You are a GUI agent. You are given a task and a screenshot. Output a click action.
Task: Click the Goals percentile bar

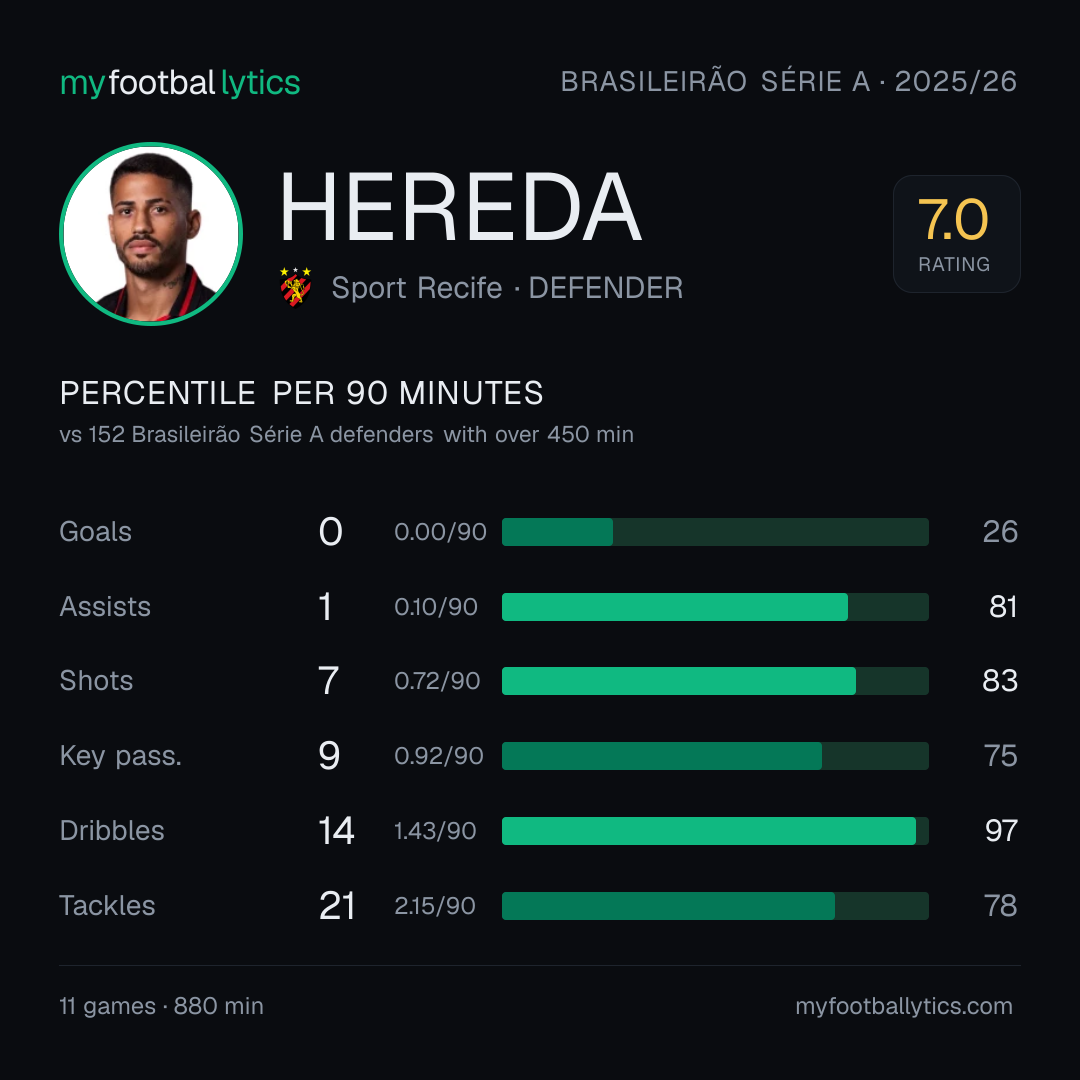(715, 532)
